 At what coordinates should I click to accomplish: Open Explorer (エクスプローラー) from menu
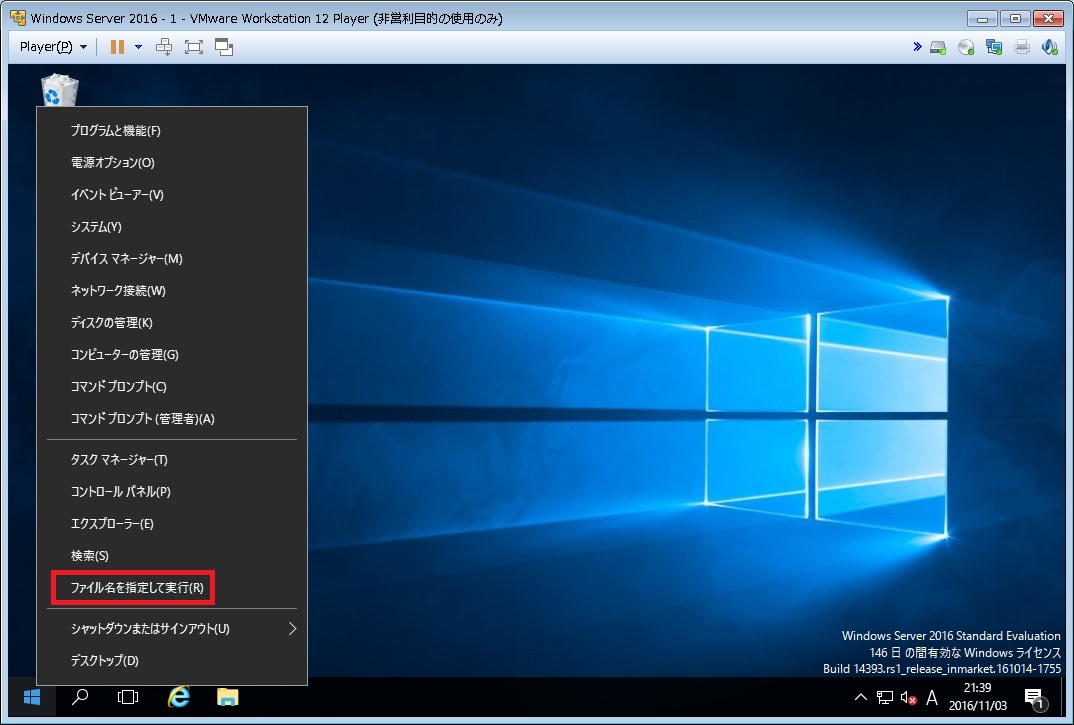(171, 524)
